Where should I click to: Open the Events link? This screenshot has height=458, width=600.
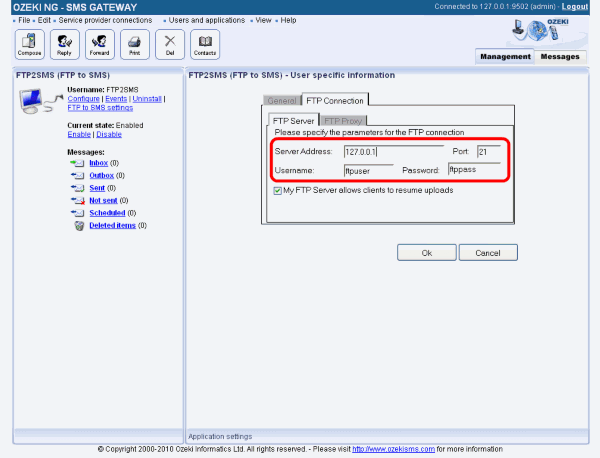tap(116, 99)
